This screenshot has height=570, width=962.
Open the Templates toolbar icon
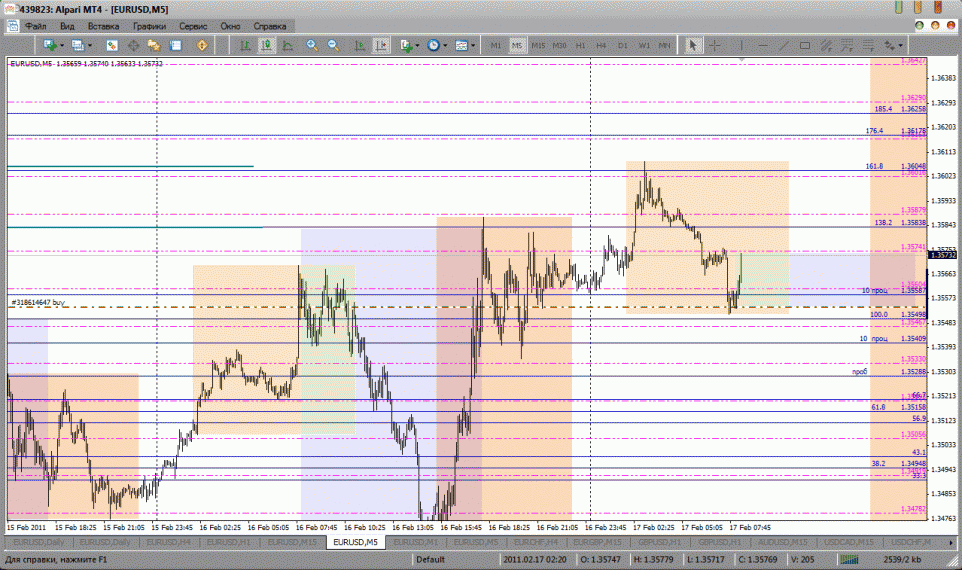461,45
